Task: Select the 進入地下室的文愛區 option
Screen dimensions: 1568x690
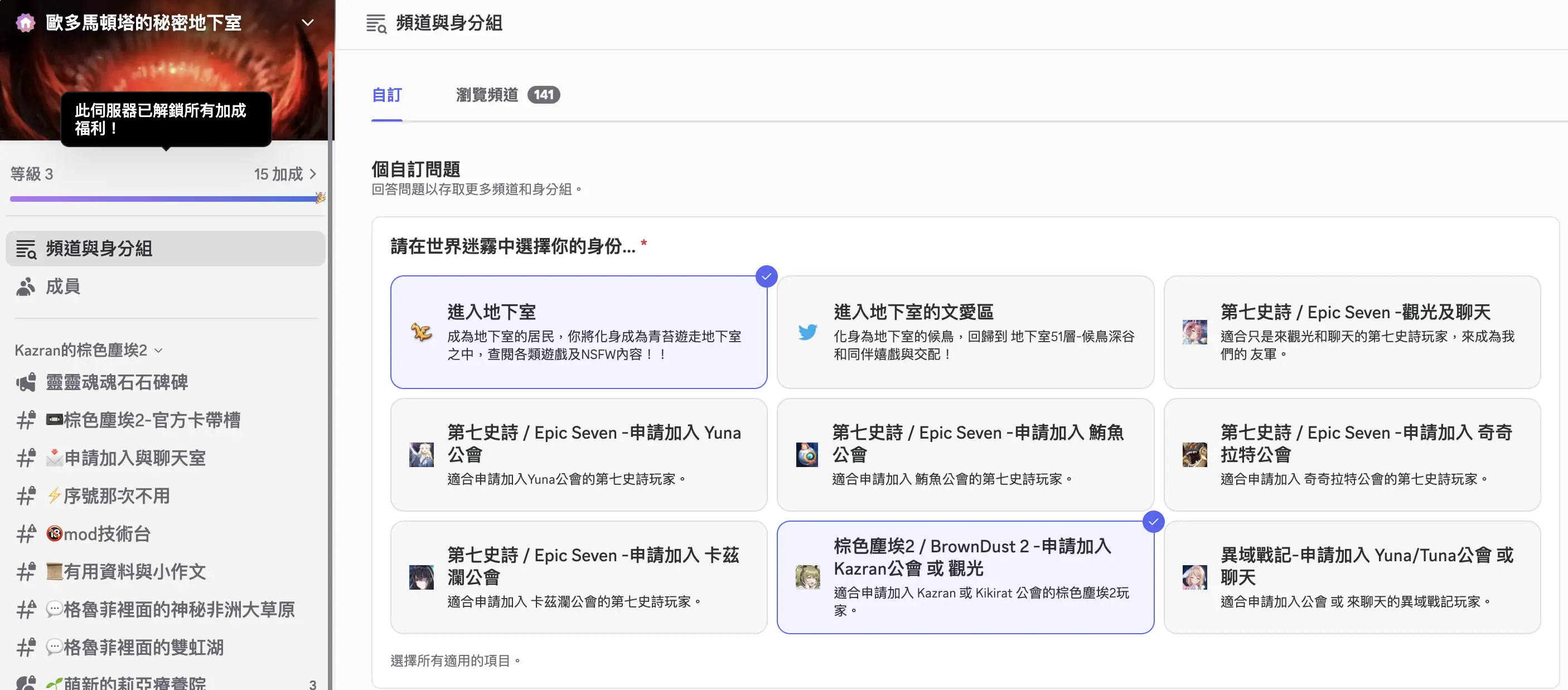Action: 965,332
